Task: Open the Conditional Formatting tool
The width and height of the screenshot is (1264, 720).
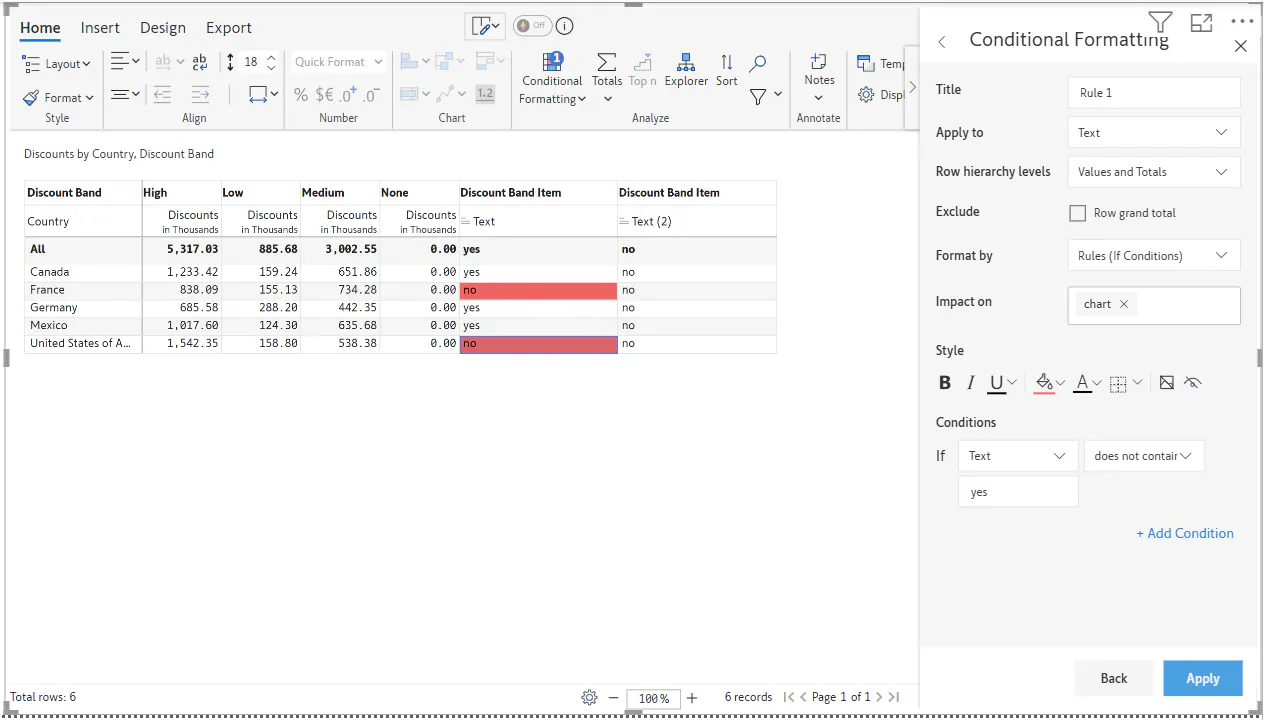Action: coord(552,79)
